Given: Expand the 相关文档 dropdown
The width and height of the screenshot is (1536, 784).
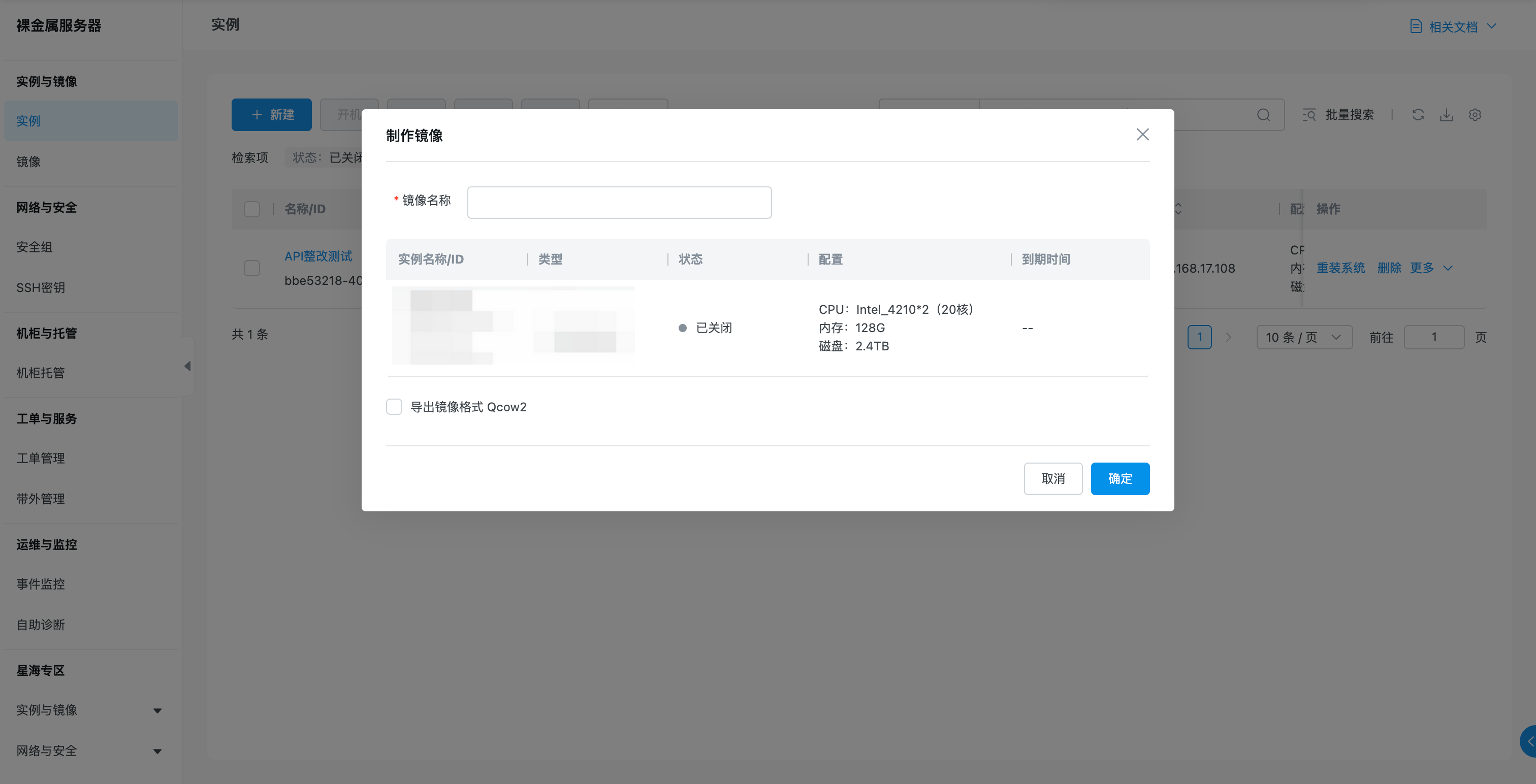Looking at the screenshot, I should [1453, 27].
